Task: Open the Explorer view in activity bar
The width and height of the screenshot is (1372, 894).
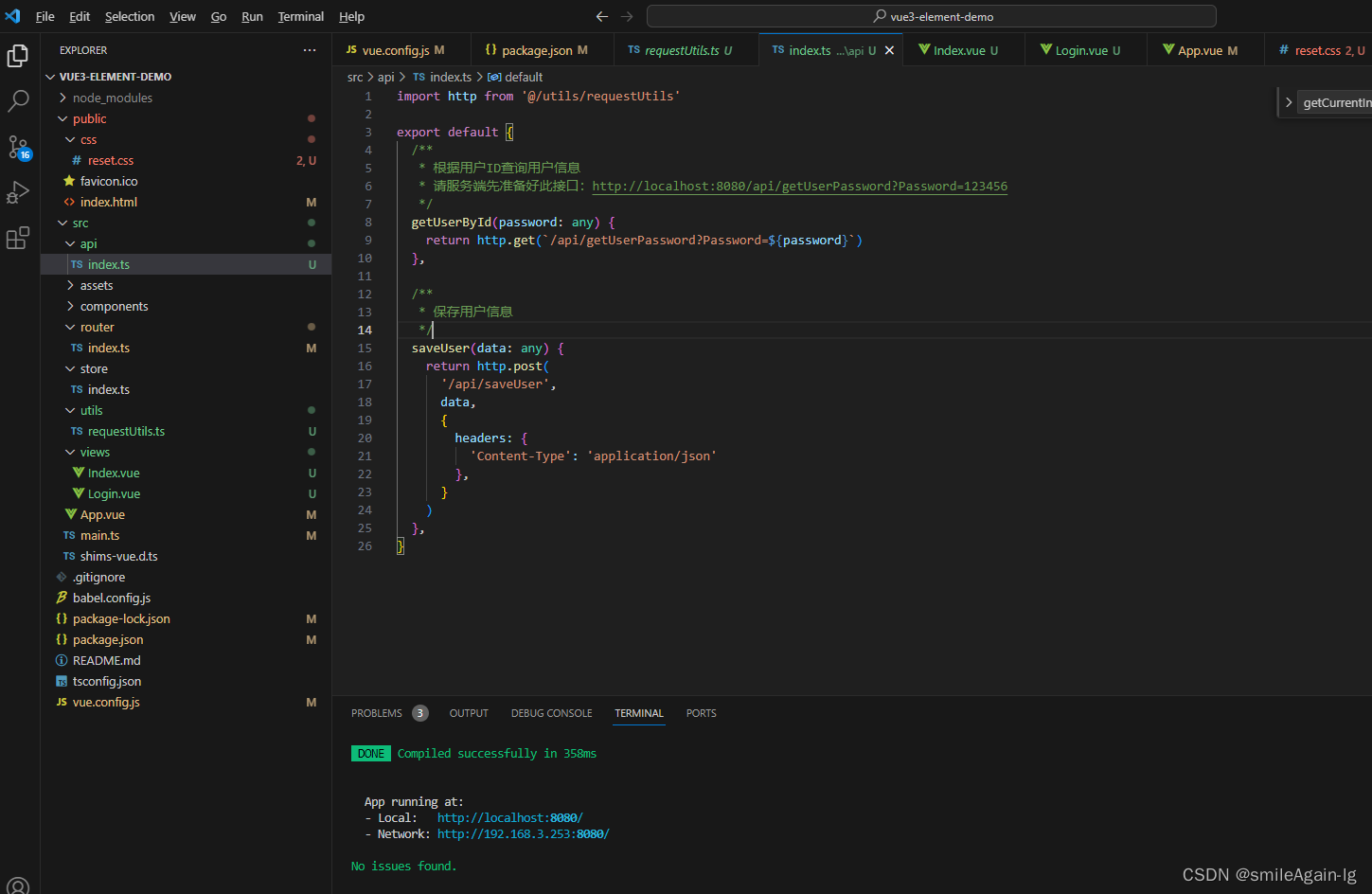Action: (x=18, y=56)
